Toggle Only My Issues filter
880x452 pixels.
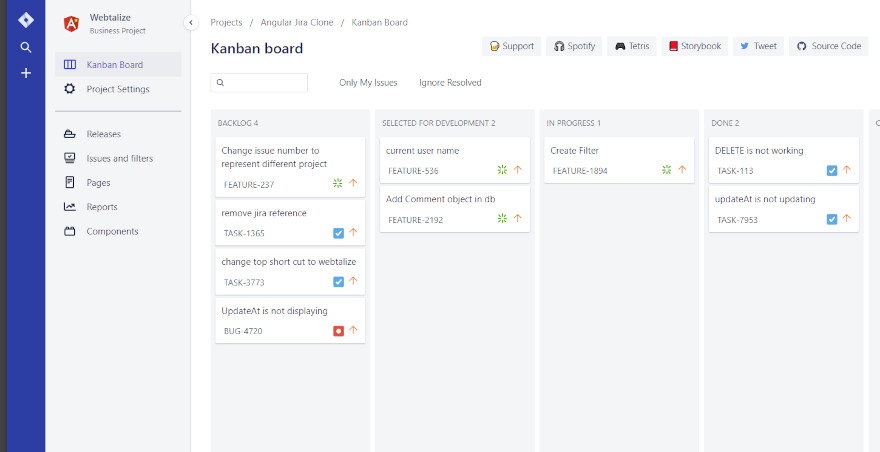[x=368, y=83]
